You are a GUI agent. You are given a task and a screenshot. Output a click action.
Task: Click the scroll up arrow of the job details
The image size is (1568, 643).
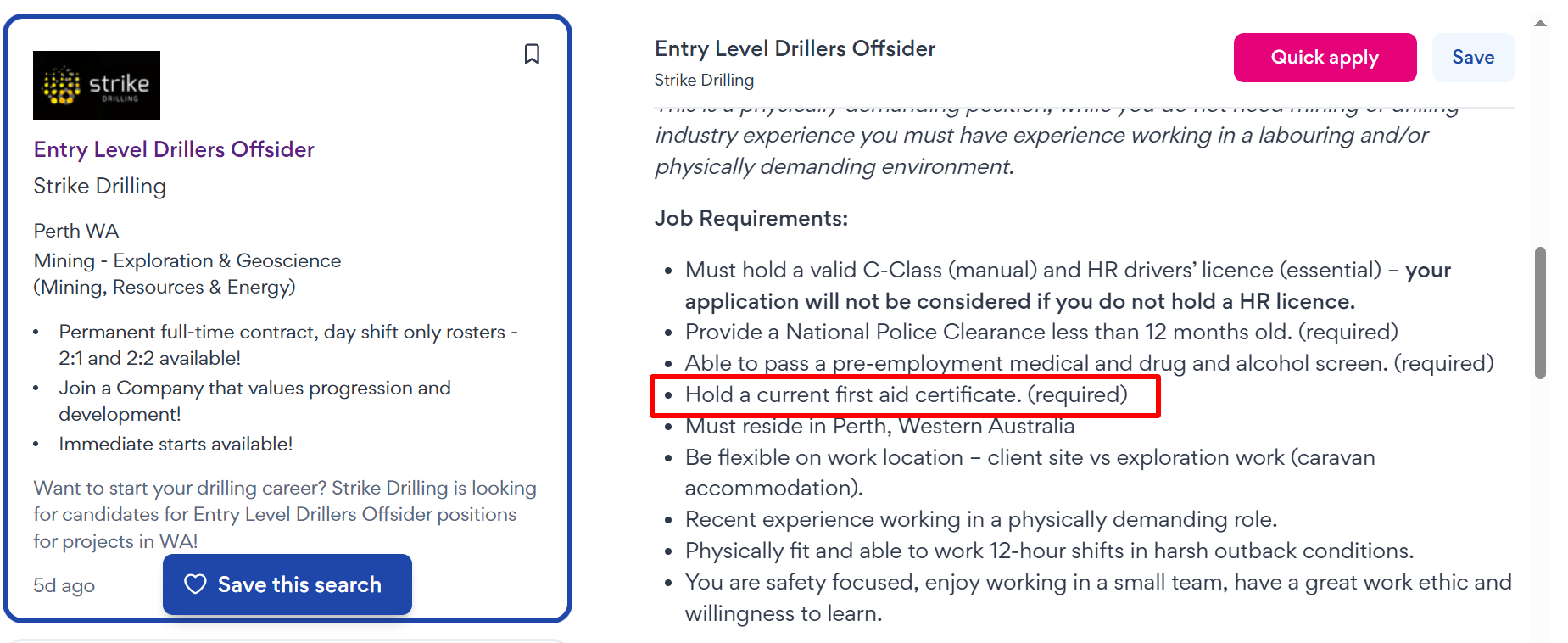(1540, 24)
